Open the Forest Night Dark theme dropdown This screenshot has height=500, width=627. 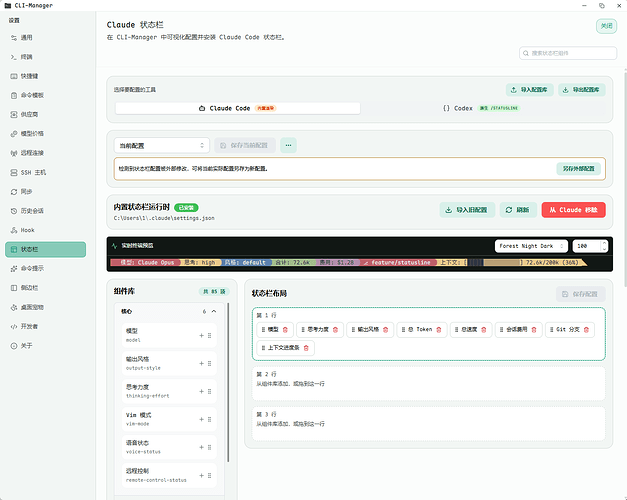(531, 246)
